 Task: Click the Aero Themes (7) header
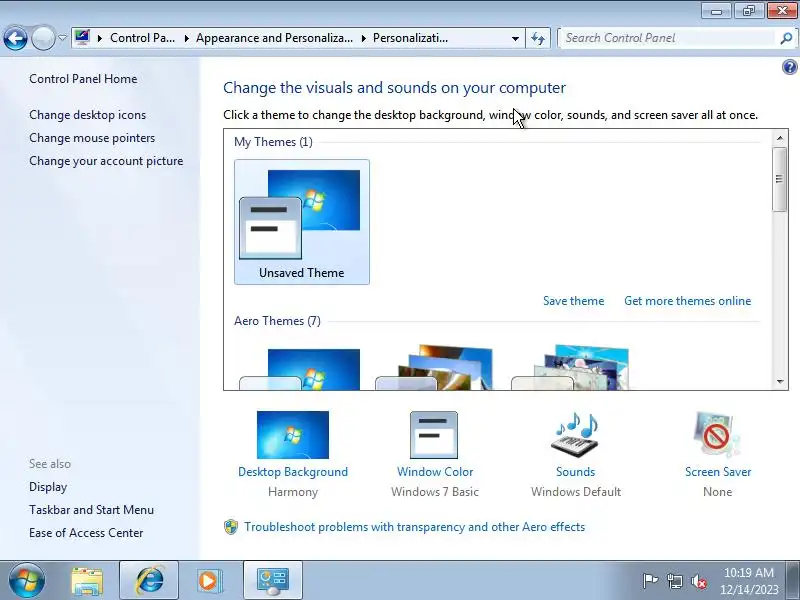(x=278, y=321)
